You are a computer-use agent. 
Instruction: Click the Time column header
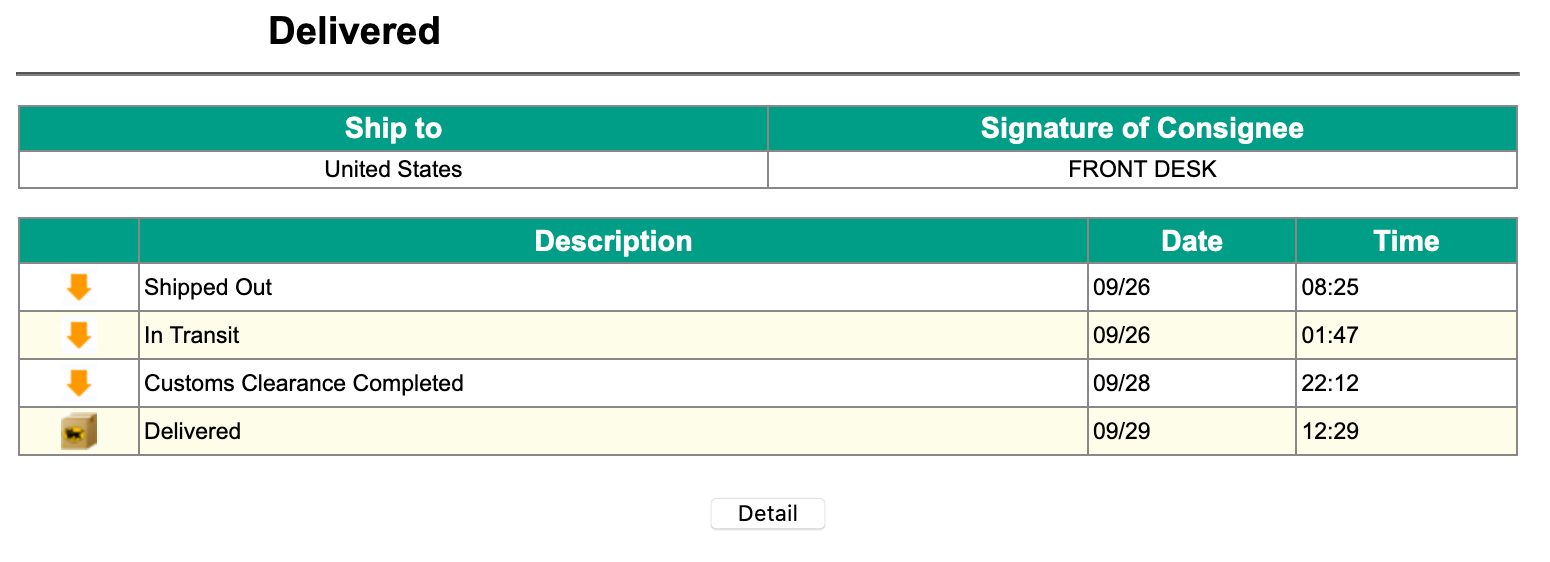[x=1406, y=241]
